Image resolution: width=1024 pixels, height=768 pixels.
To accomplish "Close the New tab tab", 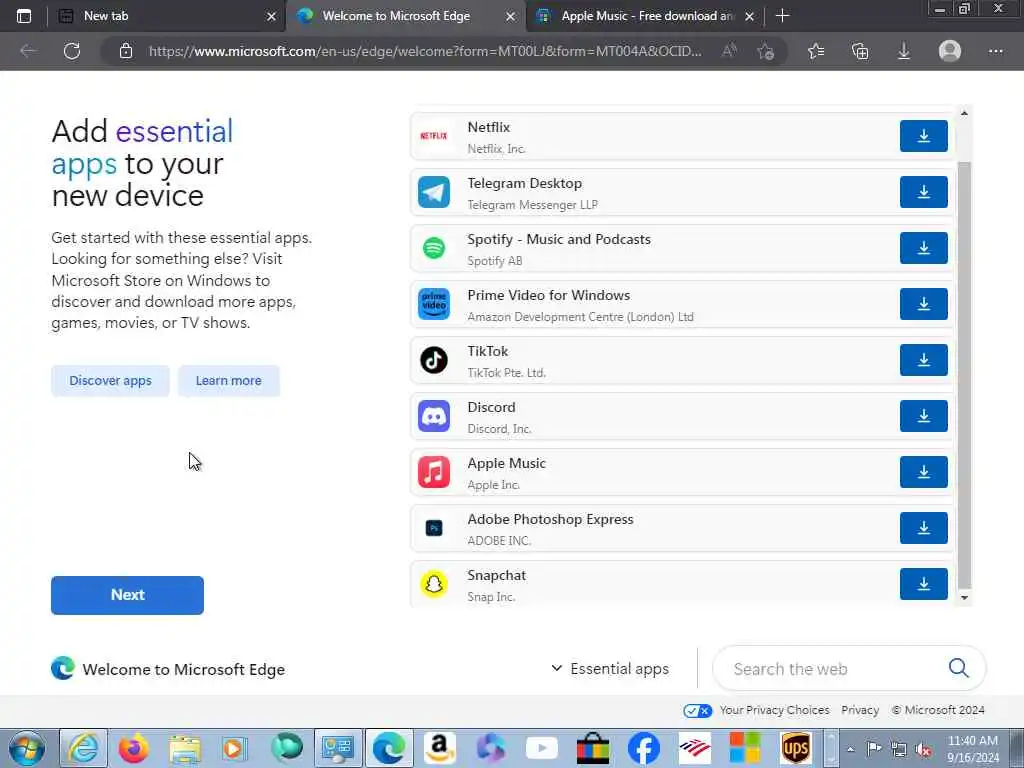I will pyautogui.click(x=272, y=16).
